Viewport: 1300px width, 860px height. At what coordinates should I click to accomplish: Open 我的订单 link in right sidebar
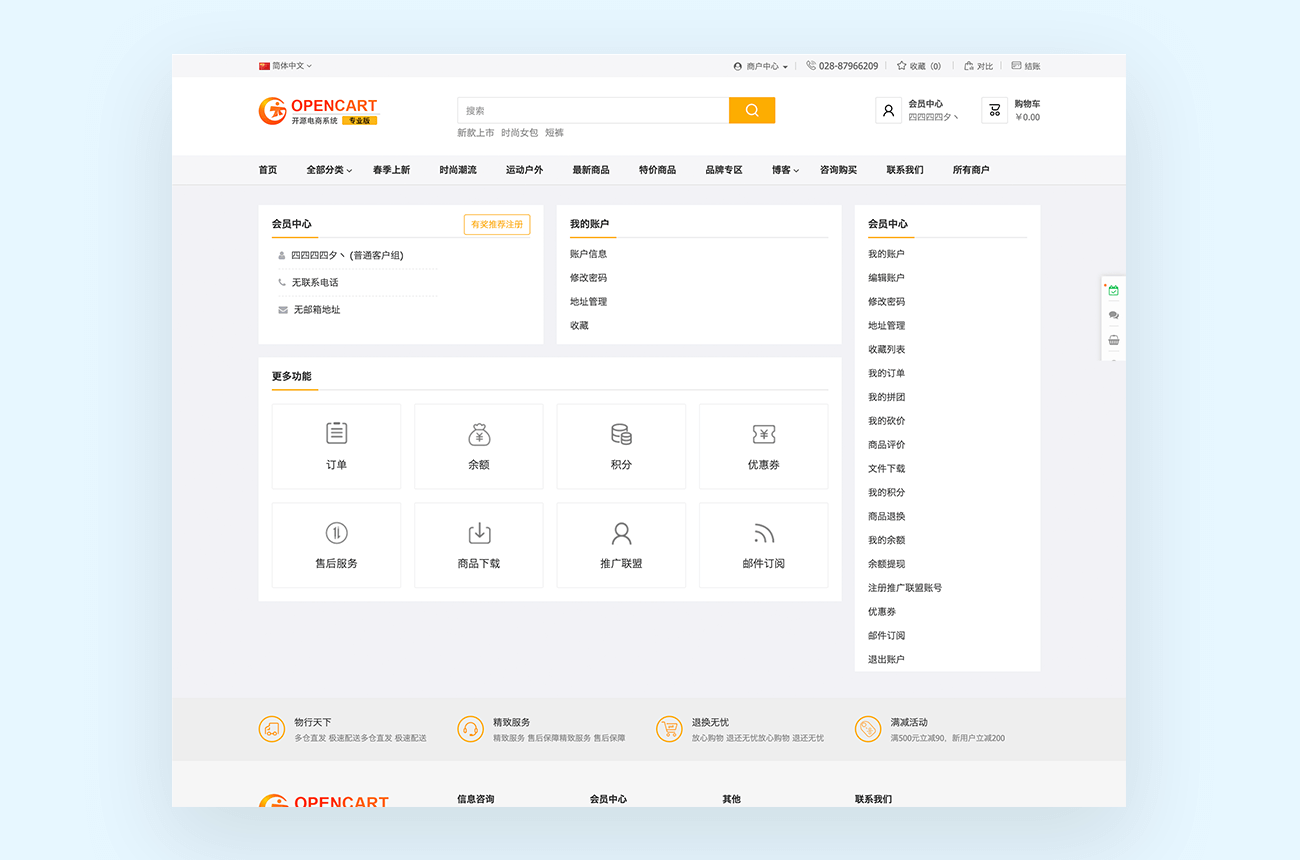click(x=886, y=373)
